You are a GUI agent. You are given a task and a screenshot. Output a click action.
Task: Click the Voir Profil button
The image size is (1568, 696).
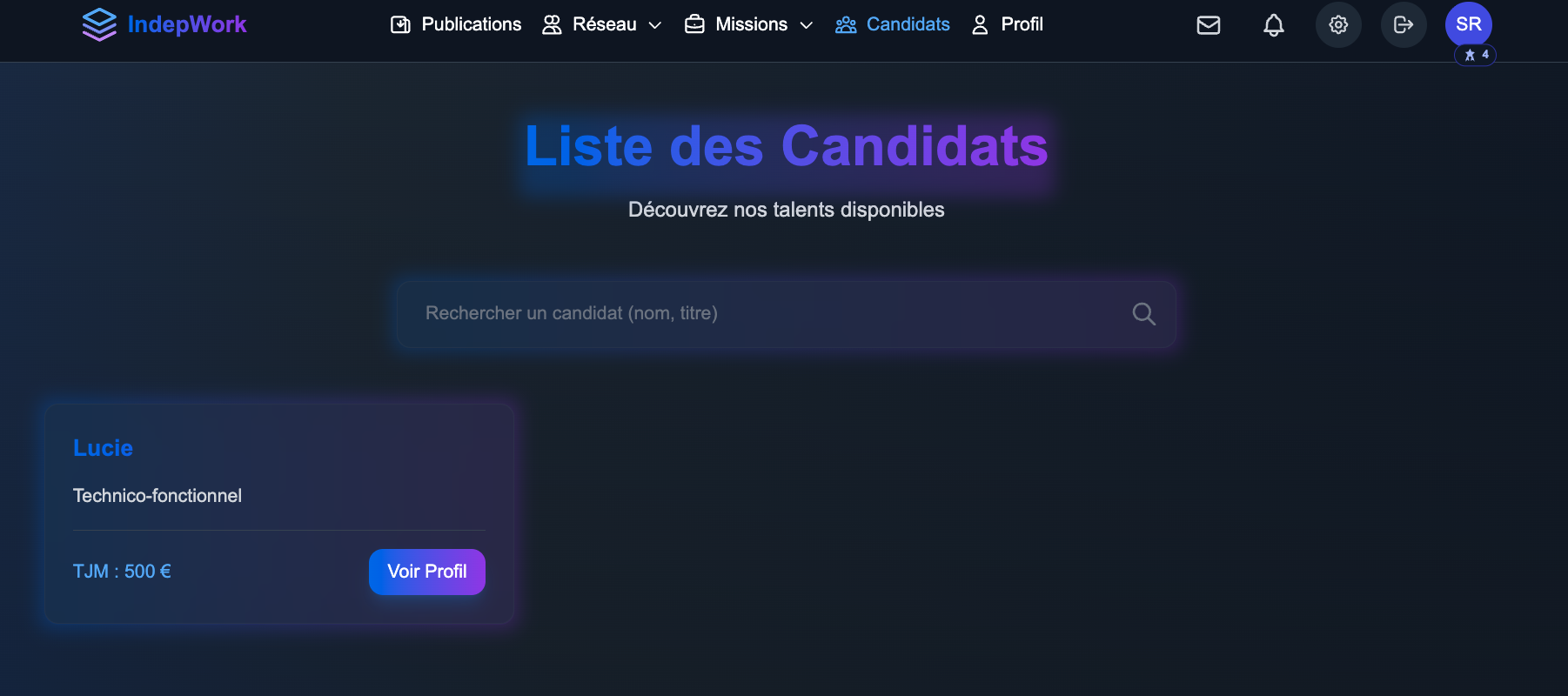pos(427,572)
